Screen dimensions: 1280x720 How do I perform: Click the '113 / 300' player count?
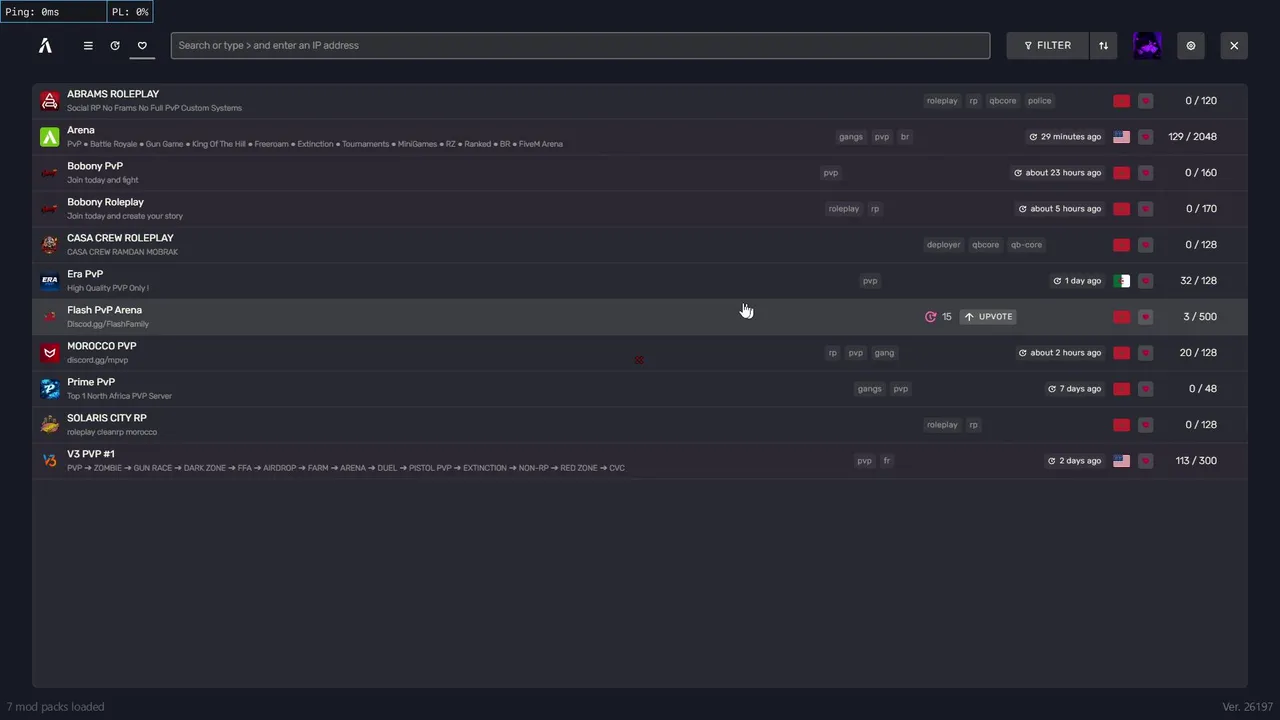point(1196,460)
